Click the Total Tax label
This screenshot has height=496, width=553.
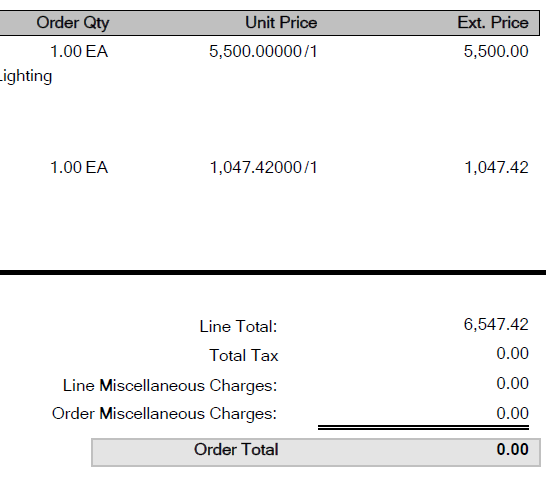(244, 355)
